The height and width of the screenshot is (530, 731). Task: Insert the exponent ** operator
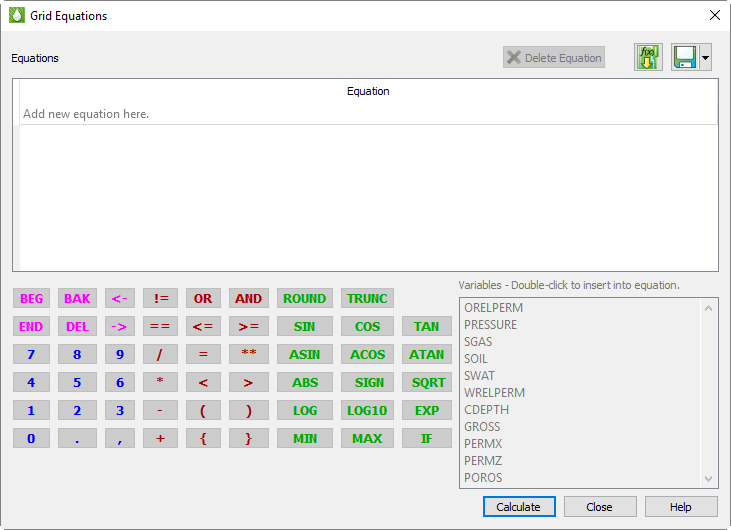point(249,354)
